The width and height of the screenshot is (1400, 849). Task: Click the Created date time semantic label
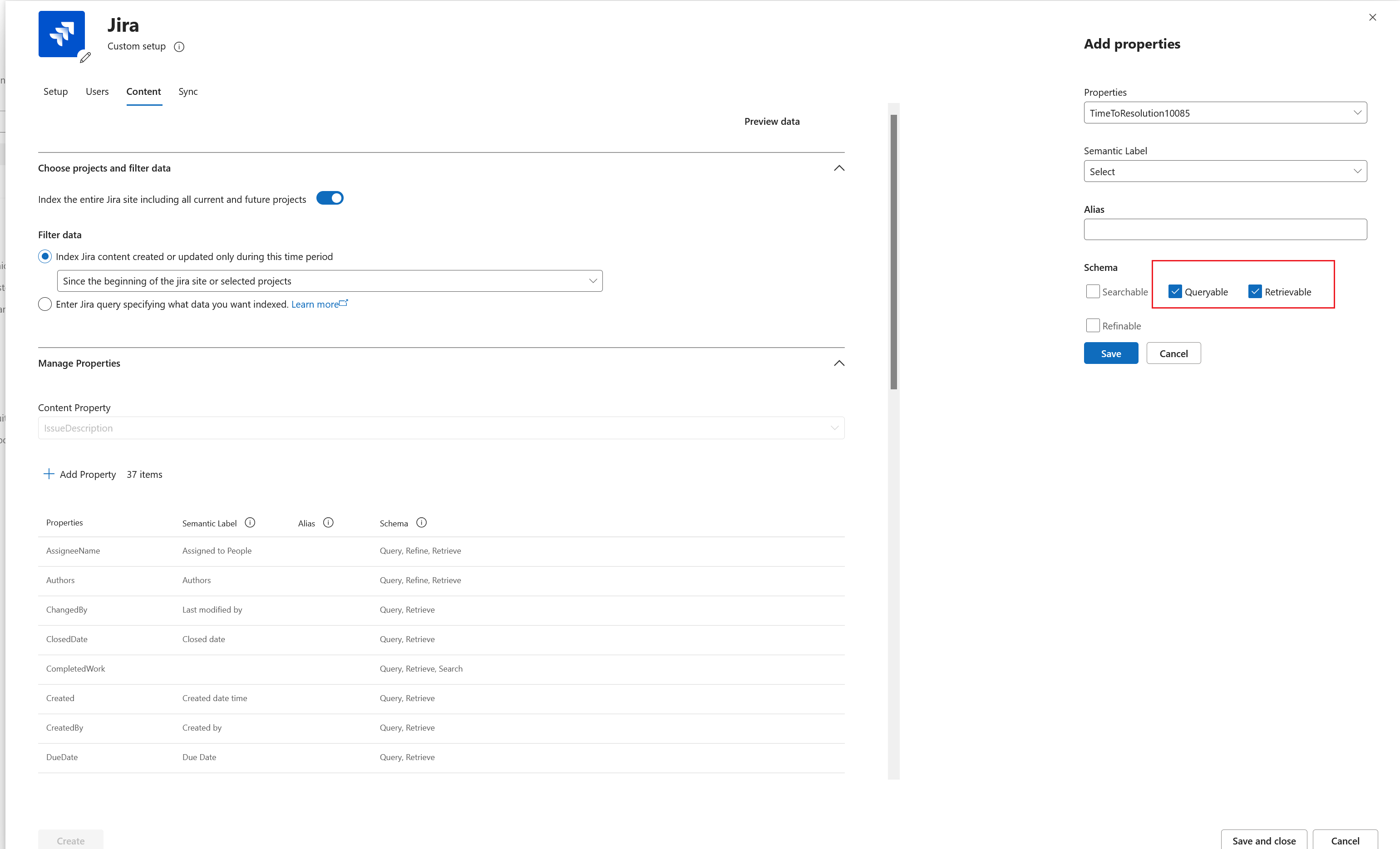[215, 698]
